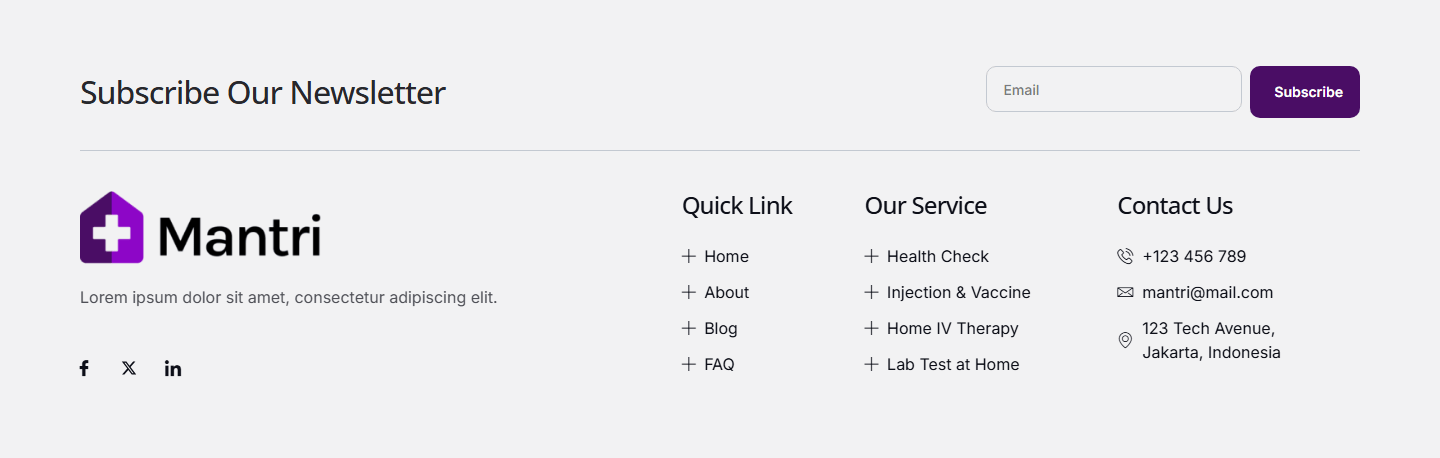The width and height of the screenshot is (1440, 458).
Task: Click the plus icon next to FAQ
Action: click(x=688, y=364)
